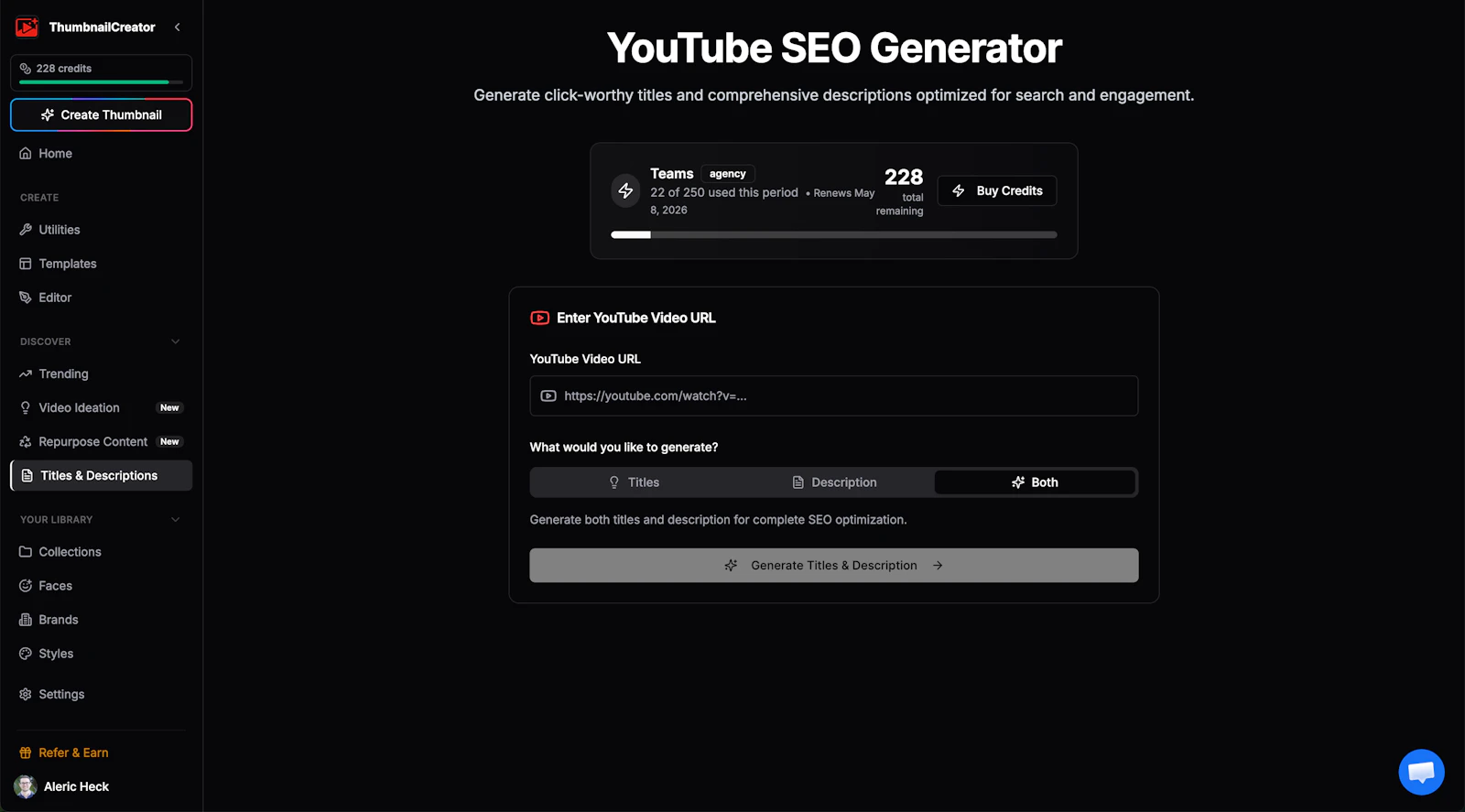Collapse the sidebar with the chevron
1465x812 pixels.
pos(178,27)
